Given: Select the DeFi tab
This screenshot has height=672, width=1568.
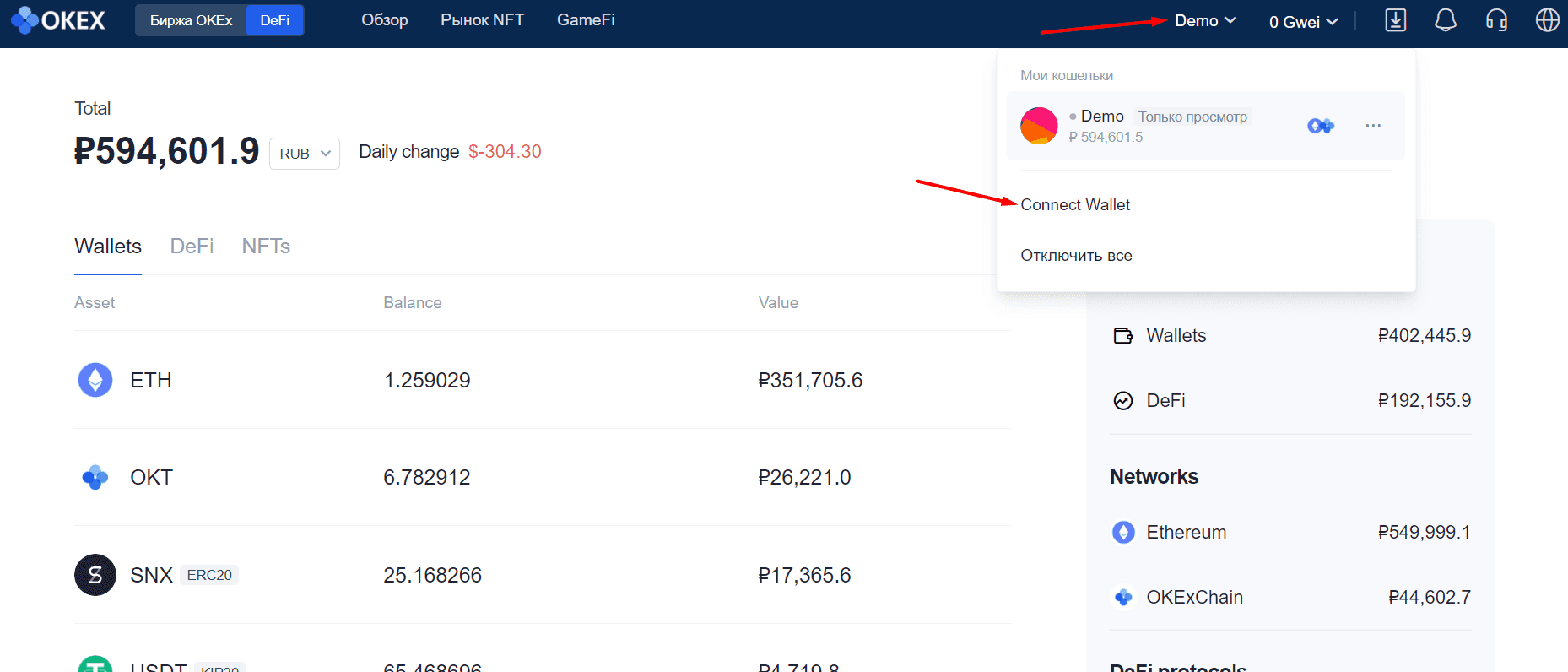Looking at the screenshot, I should coord(192,246).
